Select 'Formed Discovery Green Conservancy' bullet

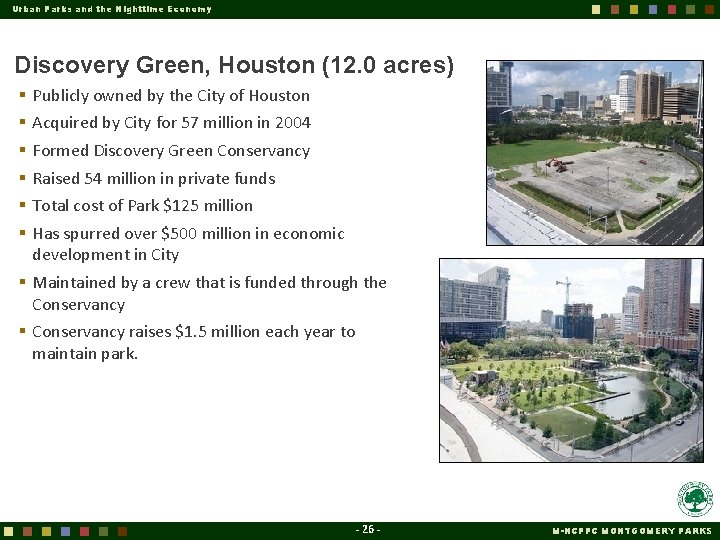click(x=171, y=151)
